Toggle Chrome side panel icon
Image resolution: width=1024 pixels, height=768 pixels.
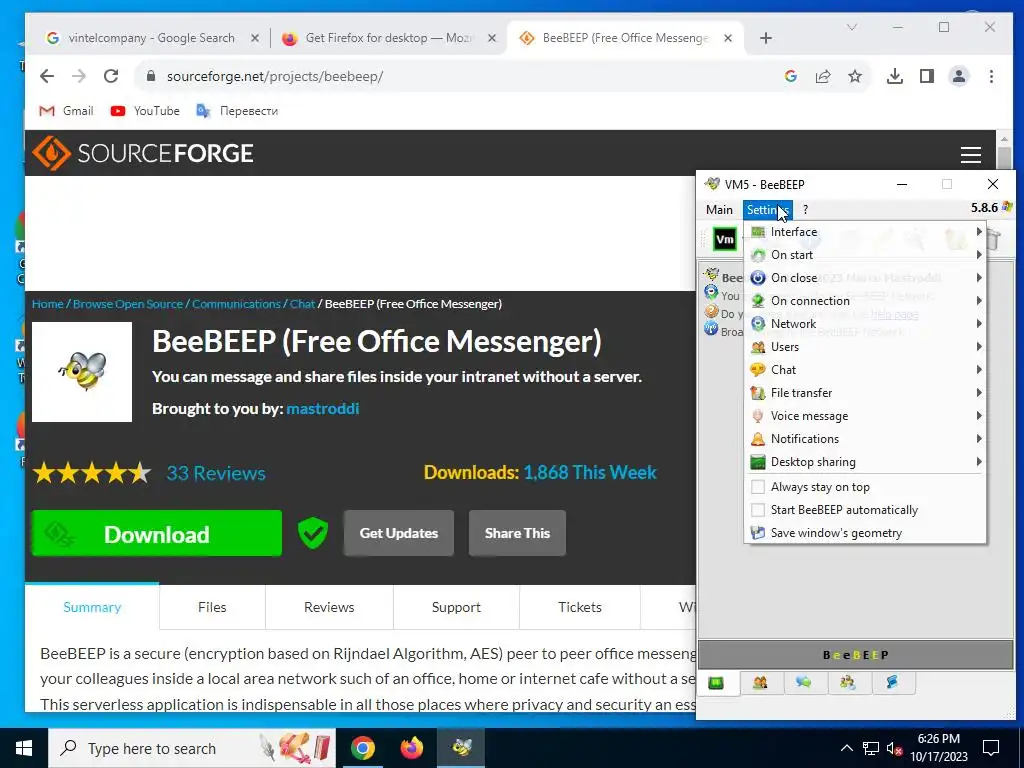927,76
